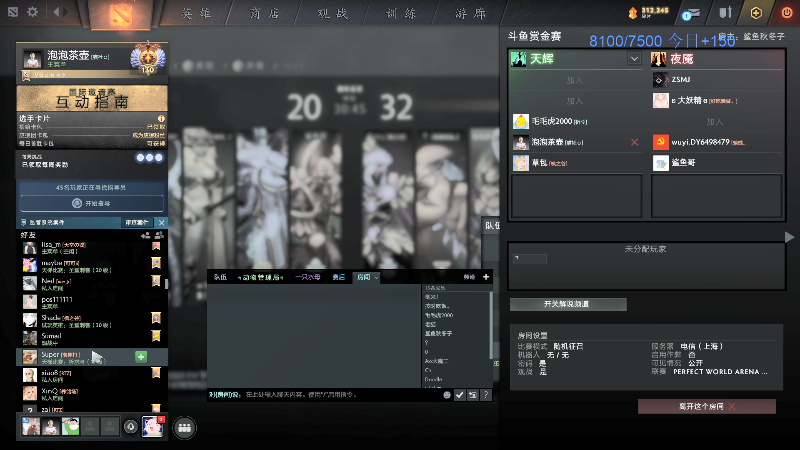This screenshot has width=800, height=450.
Task: Join the first empty 天辉 slot
Action: click(x=576, y=80)
